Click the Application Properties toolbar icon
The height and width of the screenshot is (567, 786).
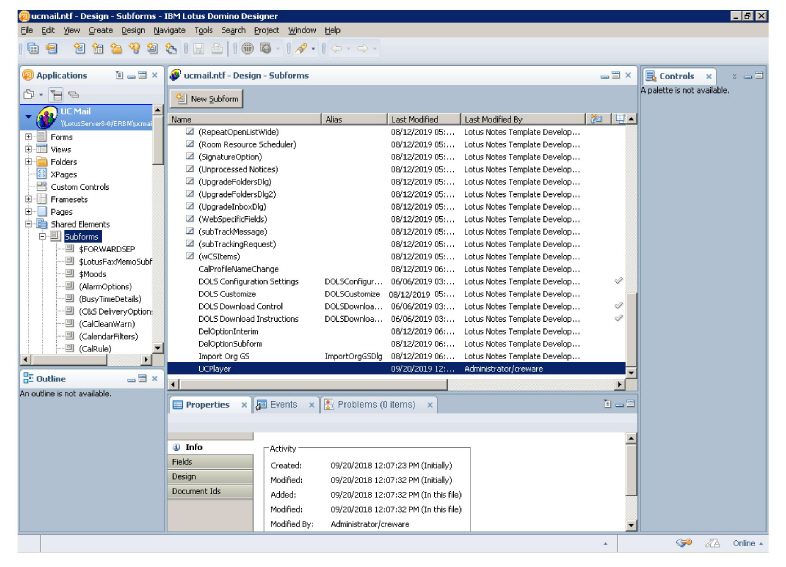pyautogui.click(x=51, y=49)
